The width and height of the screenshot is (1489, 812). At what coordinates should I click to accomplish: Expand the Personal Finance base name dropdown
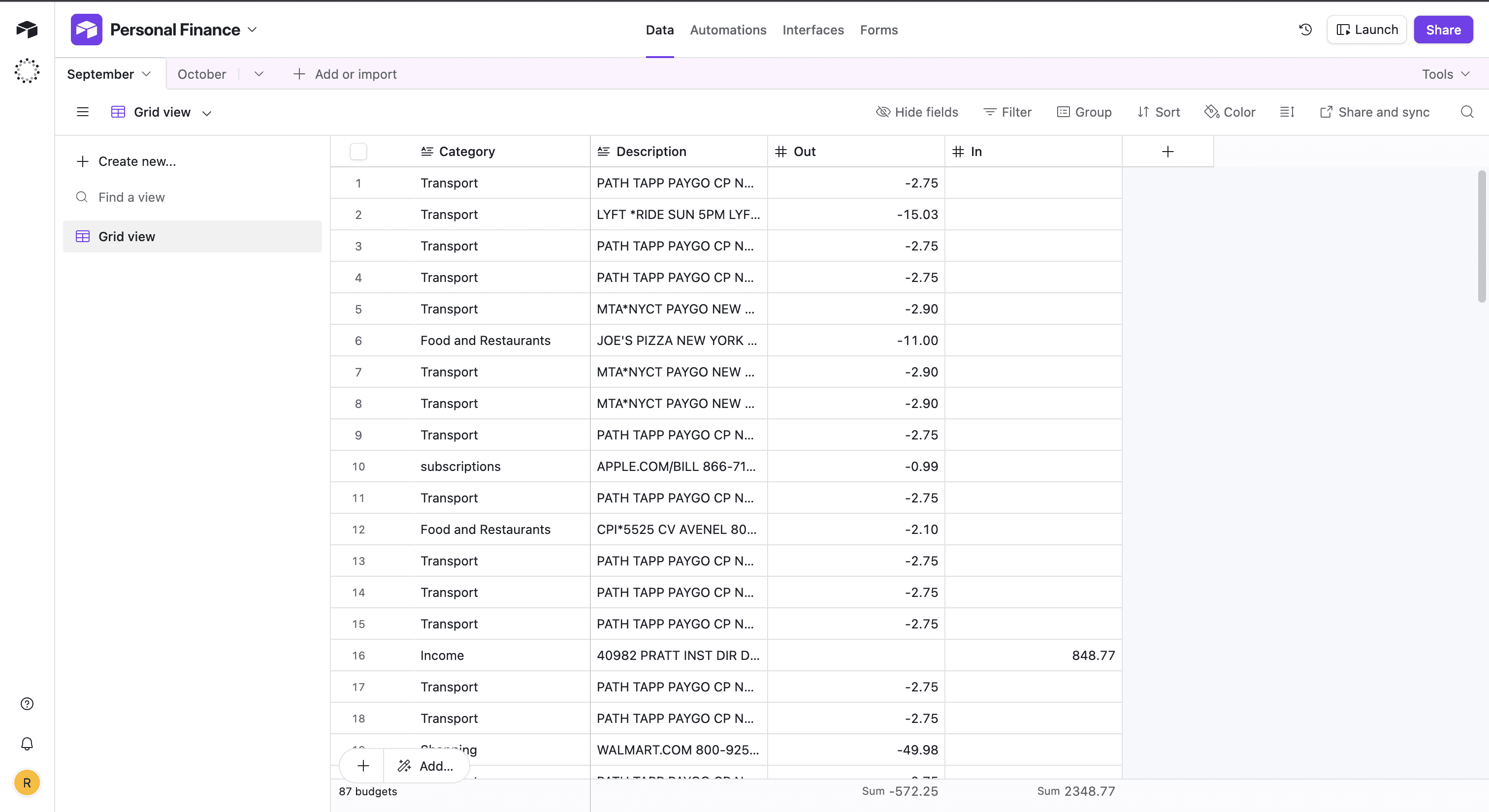tap(252, 30)
